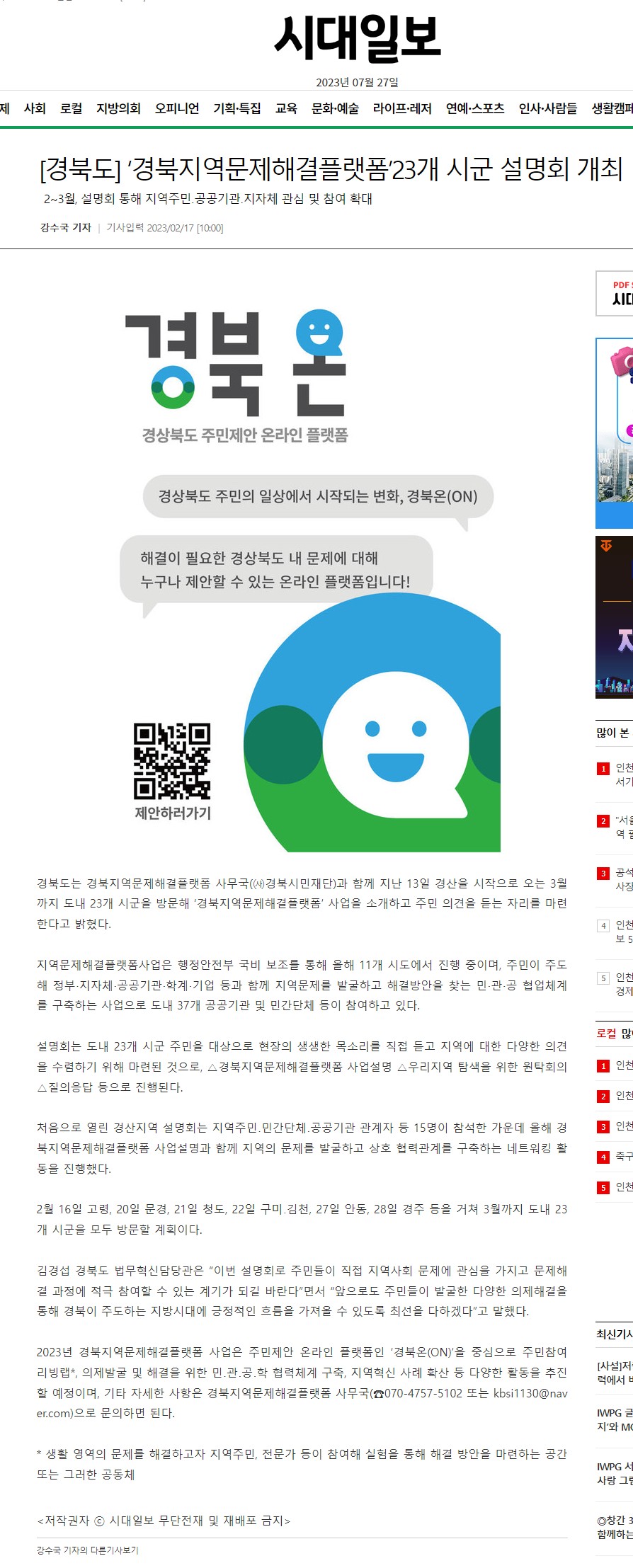Select the 문화·예술 menu item
This screenshot has width=633, height=1568.
pos(335,108)
